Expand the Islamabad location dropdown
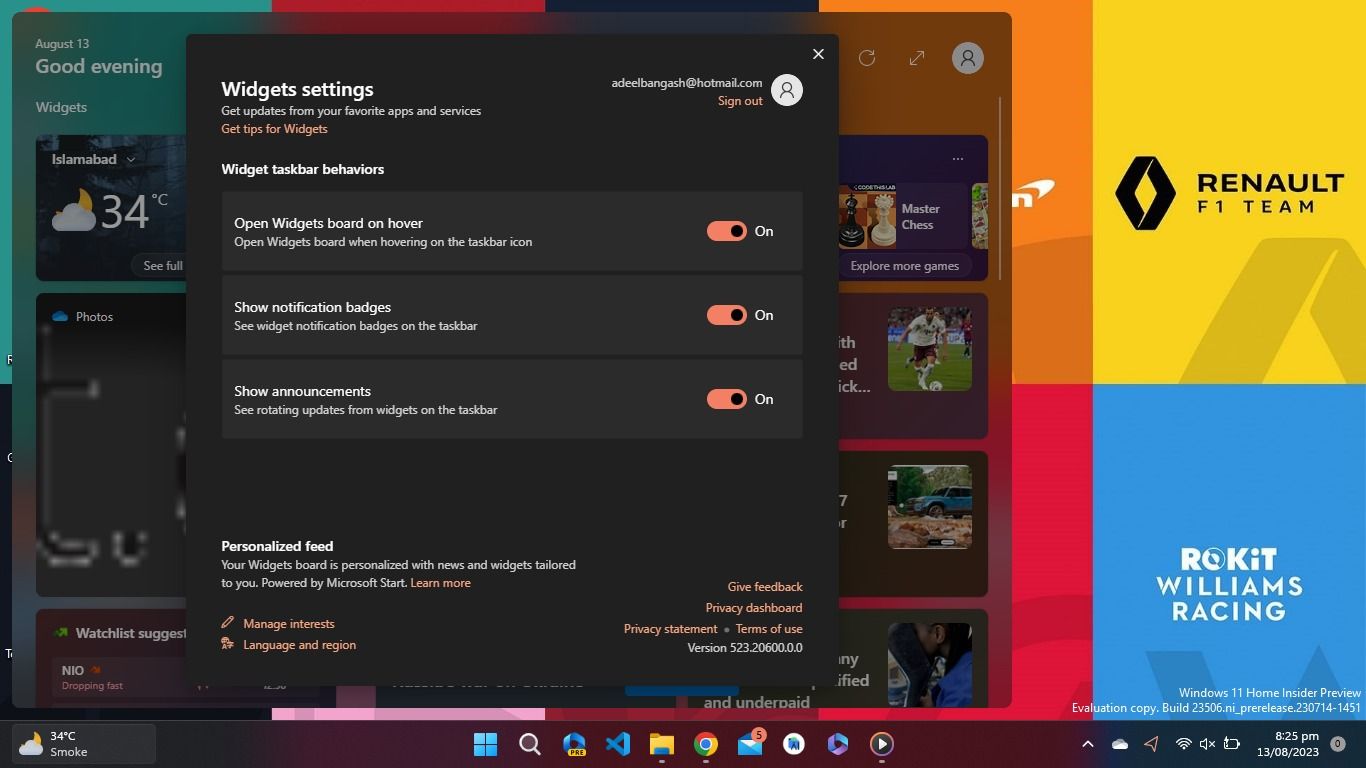The image size is (1366, 768). click(130, 159)
